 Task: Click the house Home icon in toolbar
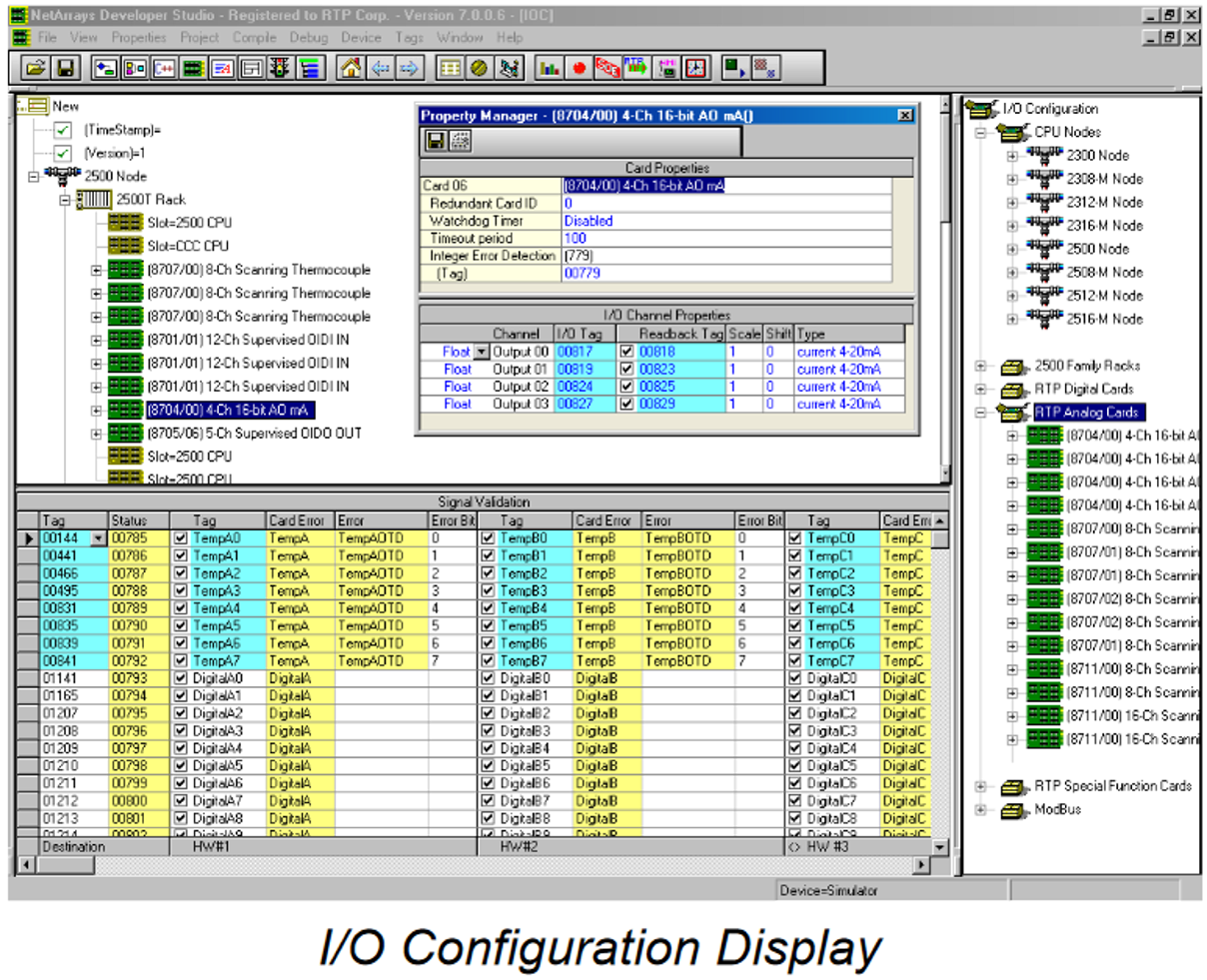point(351,68)
